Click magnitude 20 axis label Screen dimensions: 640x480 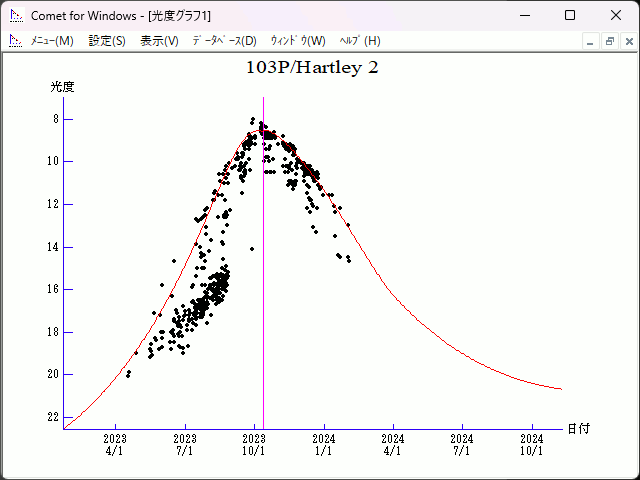pos(53,374)
